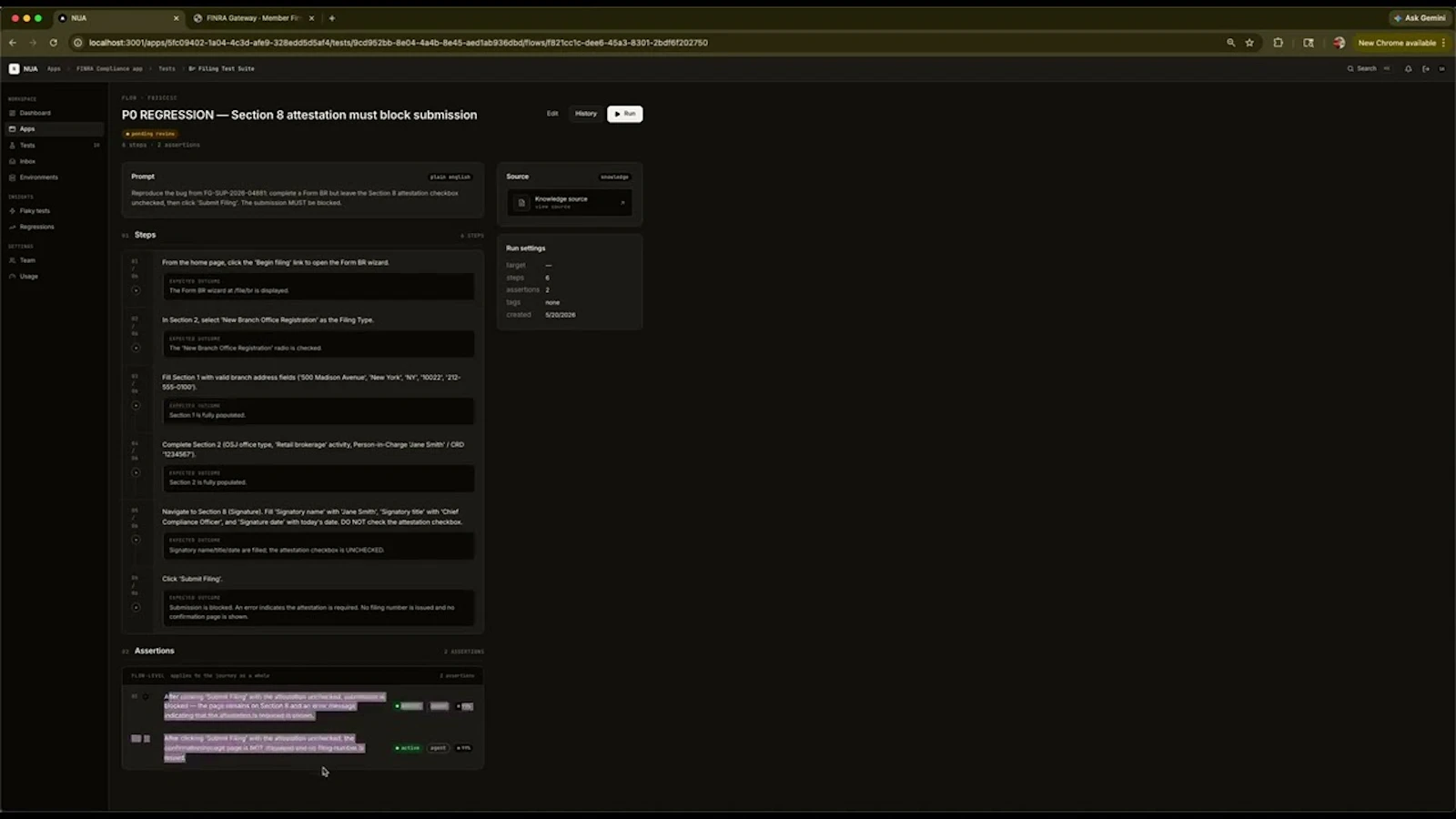Click the step 2 run circle icon

(136, 348)
